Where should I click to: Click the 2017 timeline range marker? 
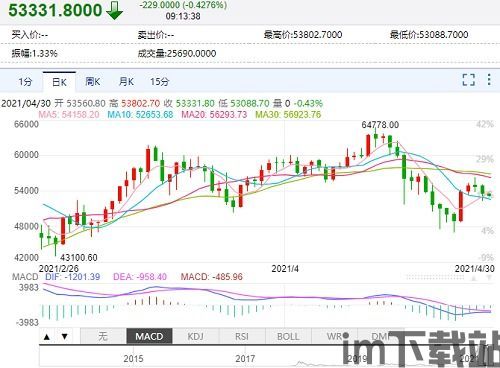pyautogui.click(x=245, y=359)
